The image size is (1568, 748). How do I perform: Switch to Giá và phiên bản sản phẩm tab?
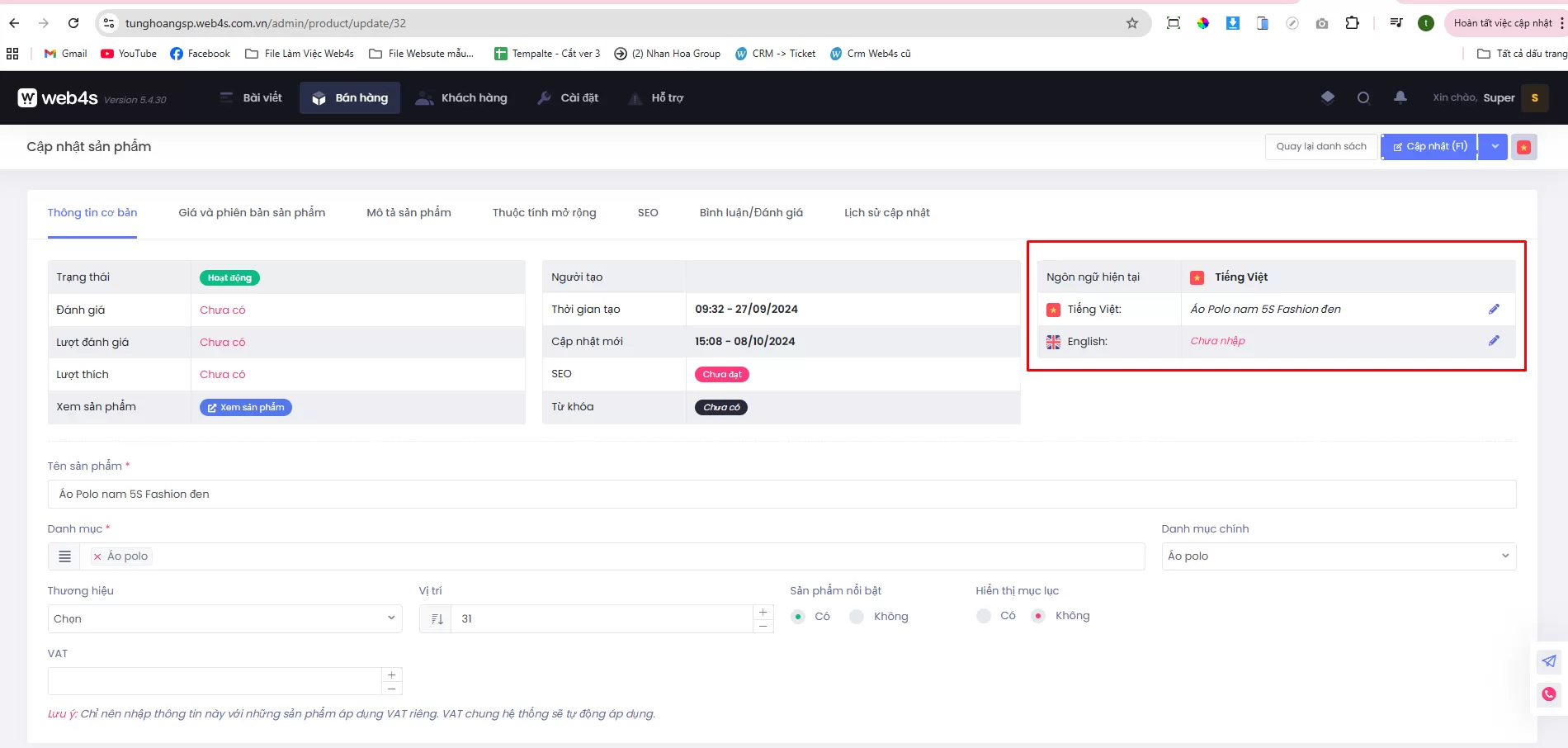pyautogui.click(x=252, y=213)
